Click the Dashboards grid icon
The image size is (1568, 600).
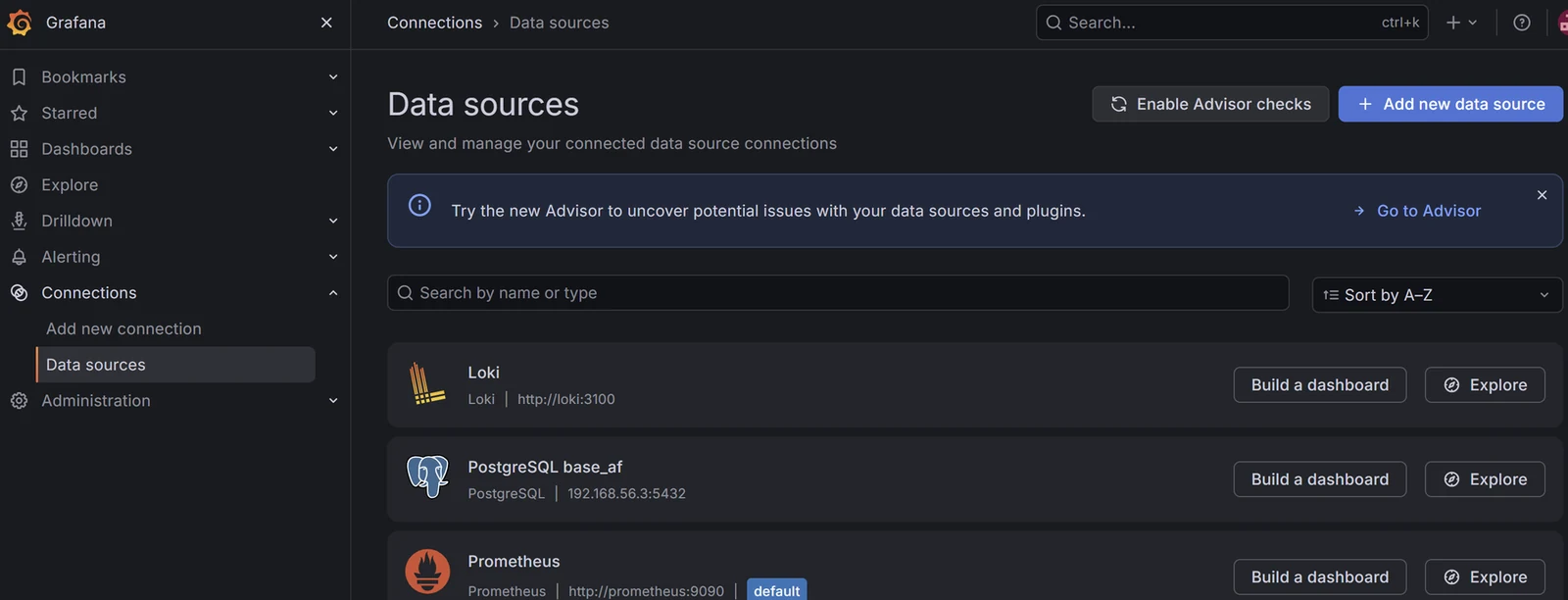19,149
